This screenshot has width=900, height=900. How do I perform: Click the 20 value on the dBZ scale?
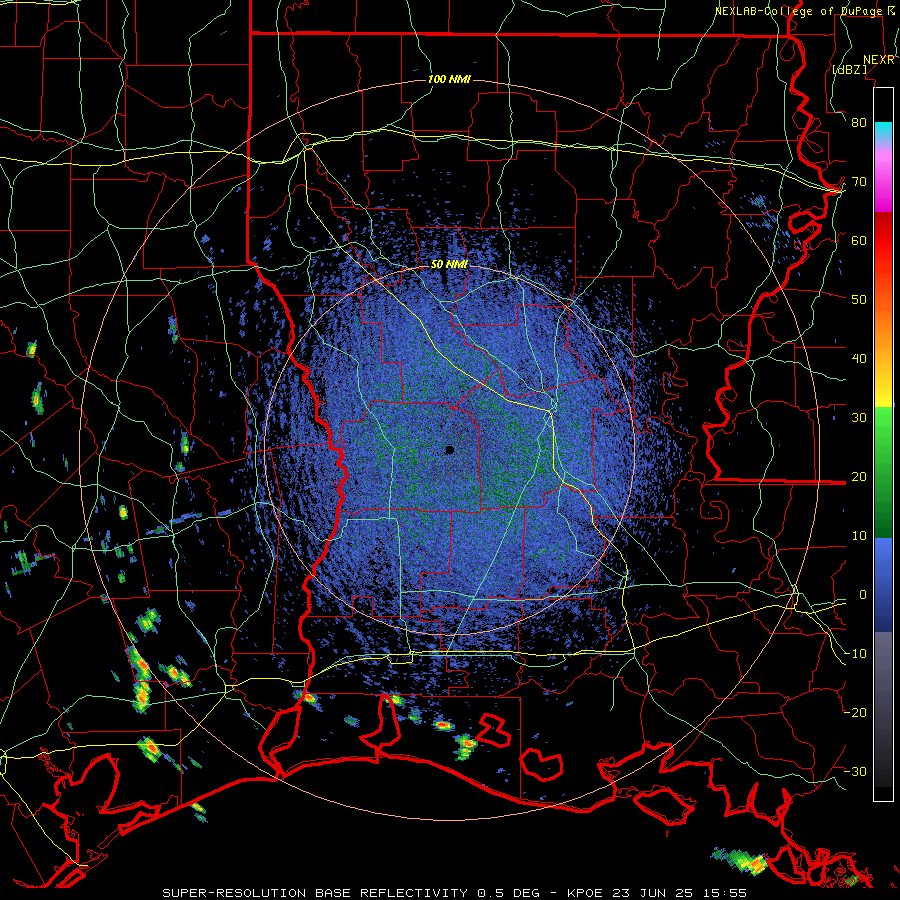[859, 477]
